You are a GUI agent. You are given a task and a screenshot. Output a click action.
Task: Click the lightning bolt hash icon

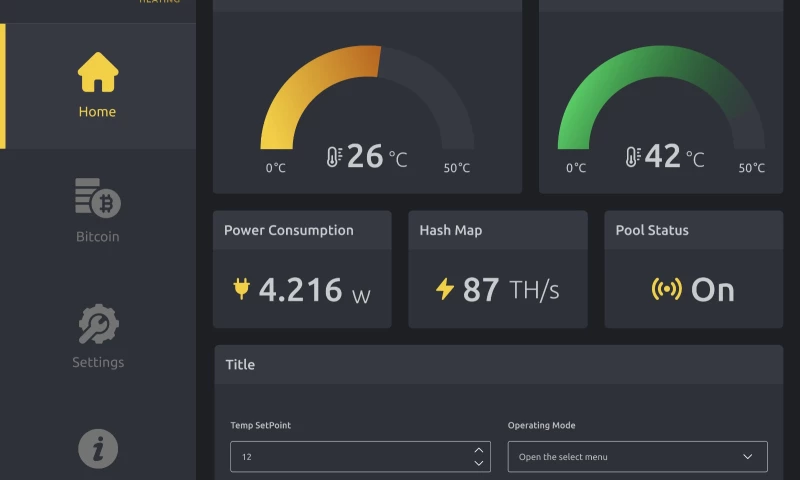point(445,289)
